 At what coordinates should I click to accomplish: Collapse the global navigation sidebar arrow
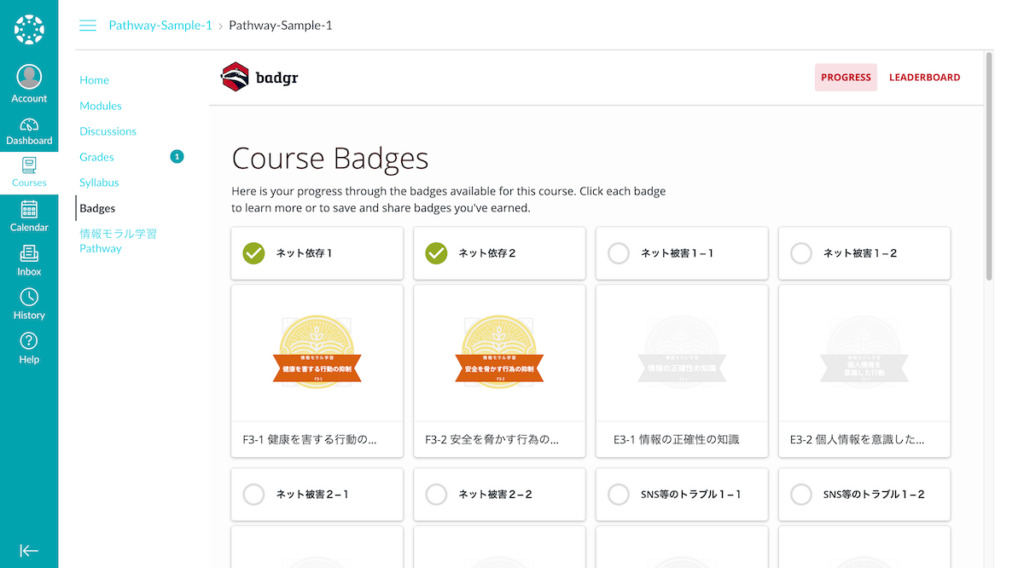coord(29,550)
